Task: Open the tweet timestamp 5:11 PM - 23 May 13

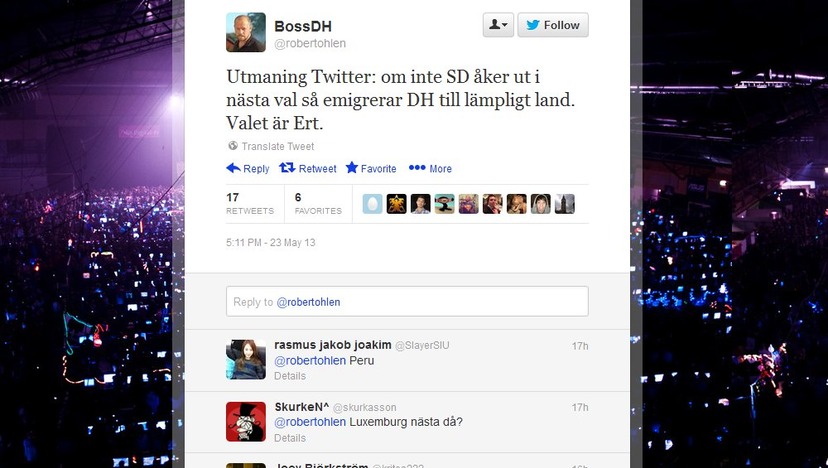Action: pyautogui.click(x=270, y=242)
